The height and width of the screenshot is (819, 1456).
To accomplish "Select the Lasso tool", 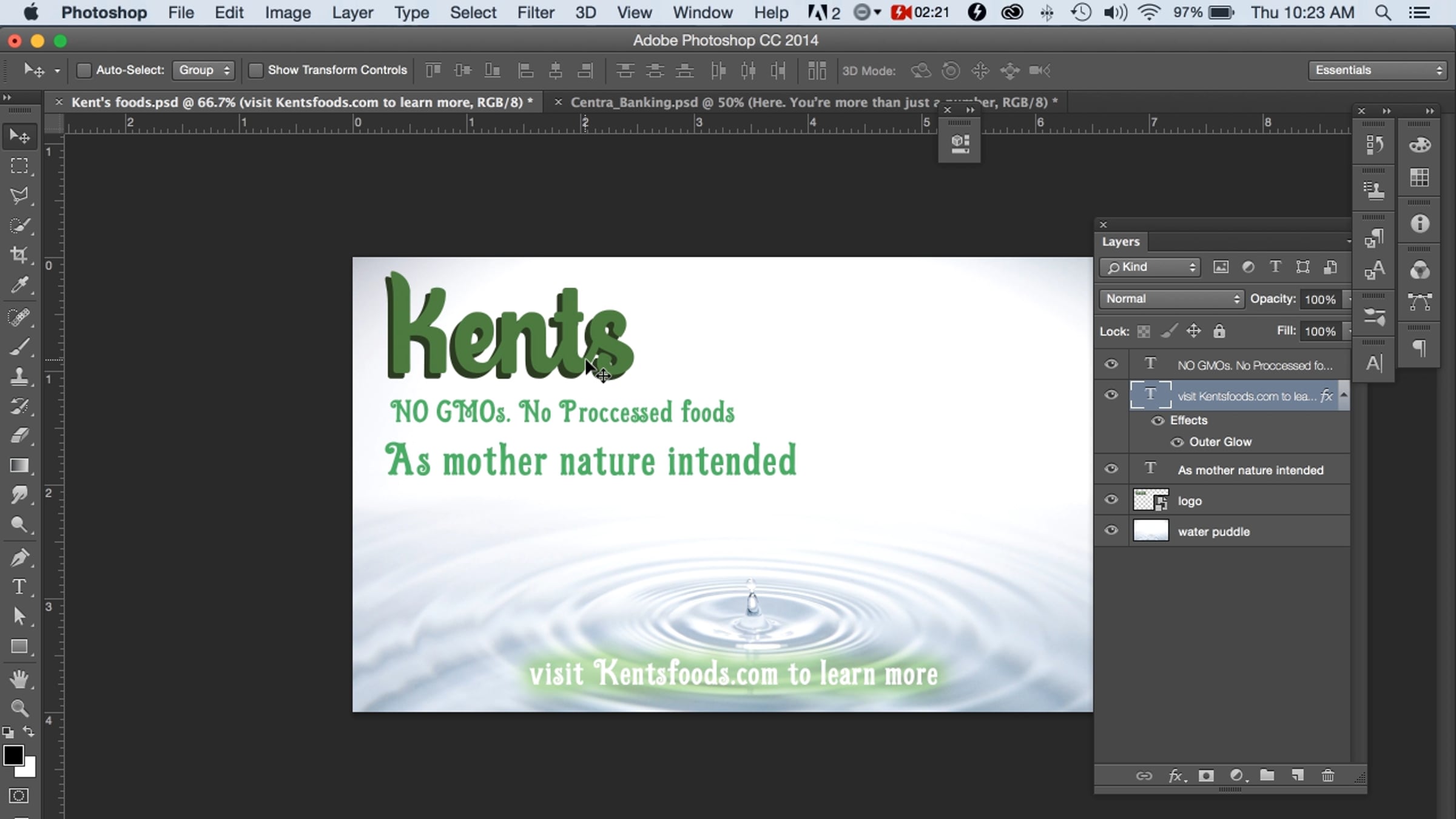I will pyautogui.click(x=19, y=195).
